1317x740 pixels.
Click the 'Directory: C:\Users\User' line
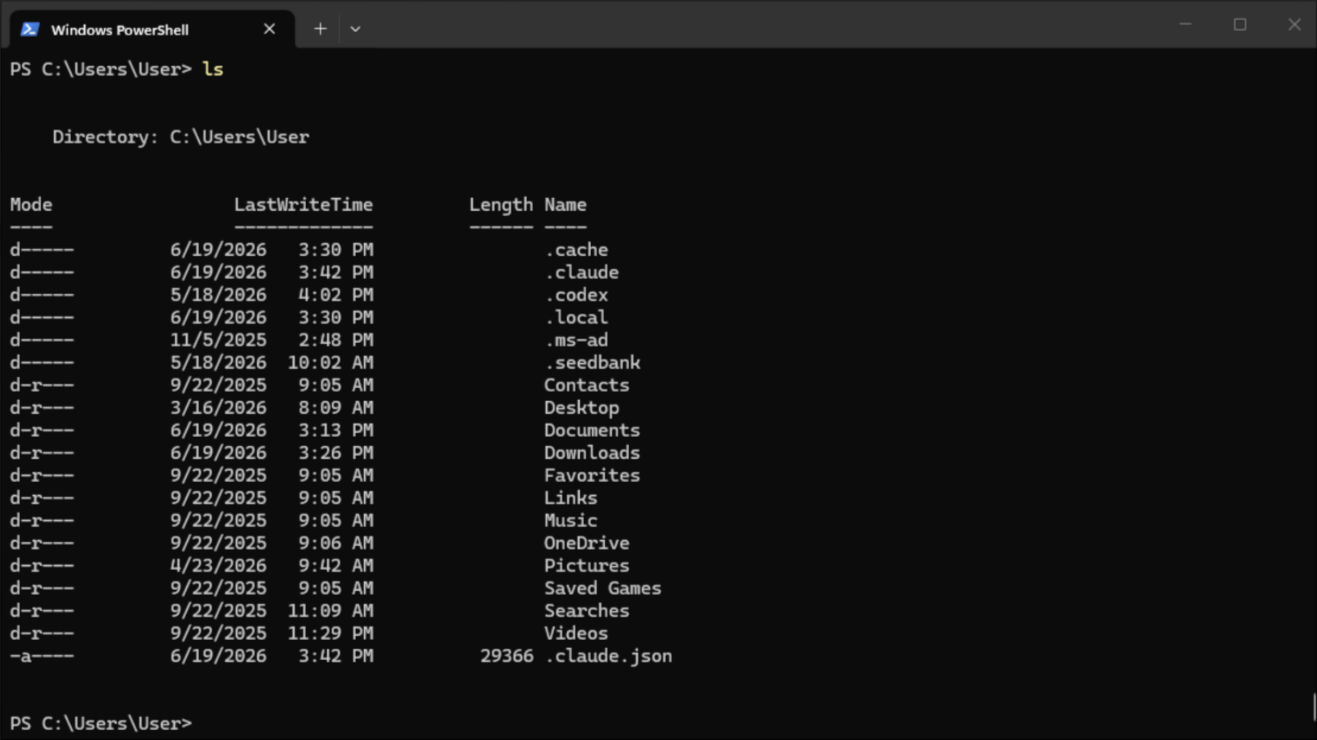pos(181,137)
